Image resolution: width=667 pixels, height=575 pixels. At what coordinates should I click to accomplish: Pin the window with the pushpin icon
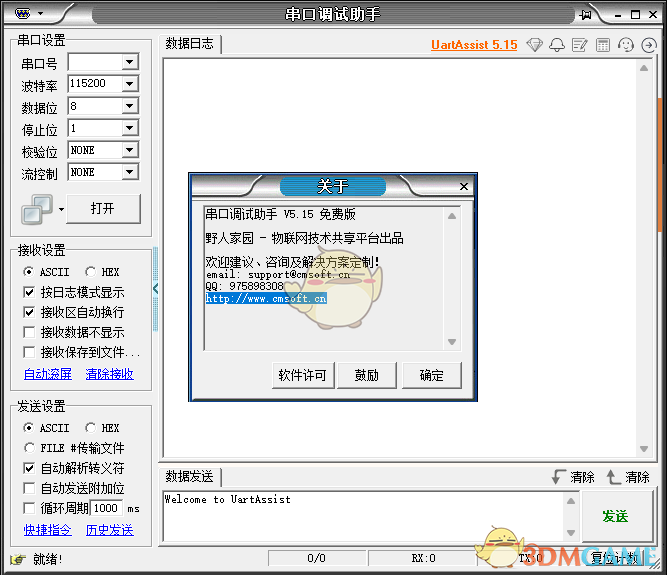click(585, 15)
